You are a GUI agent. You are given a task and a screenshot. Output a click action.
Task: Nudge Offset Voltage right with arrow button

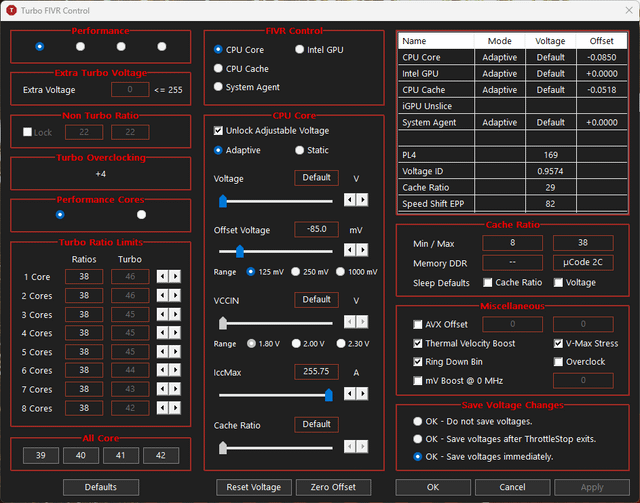pos(362,250)
